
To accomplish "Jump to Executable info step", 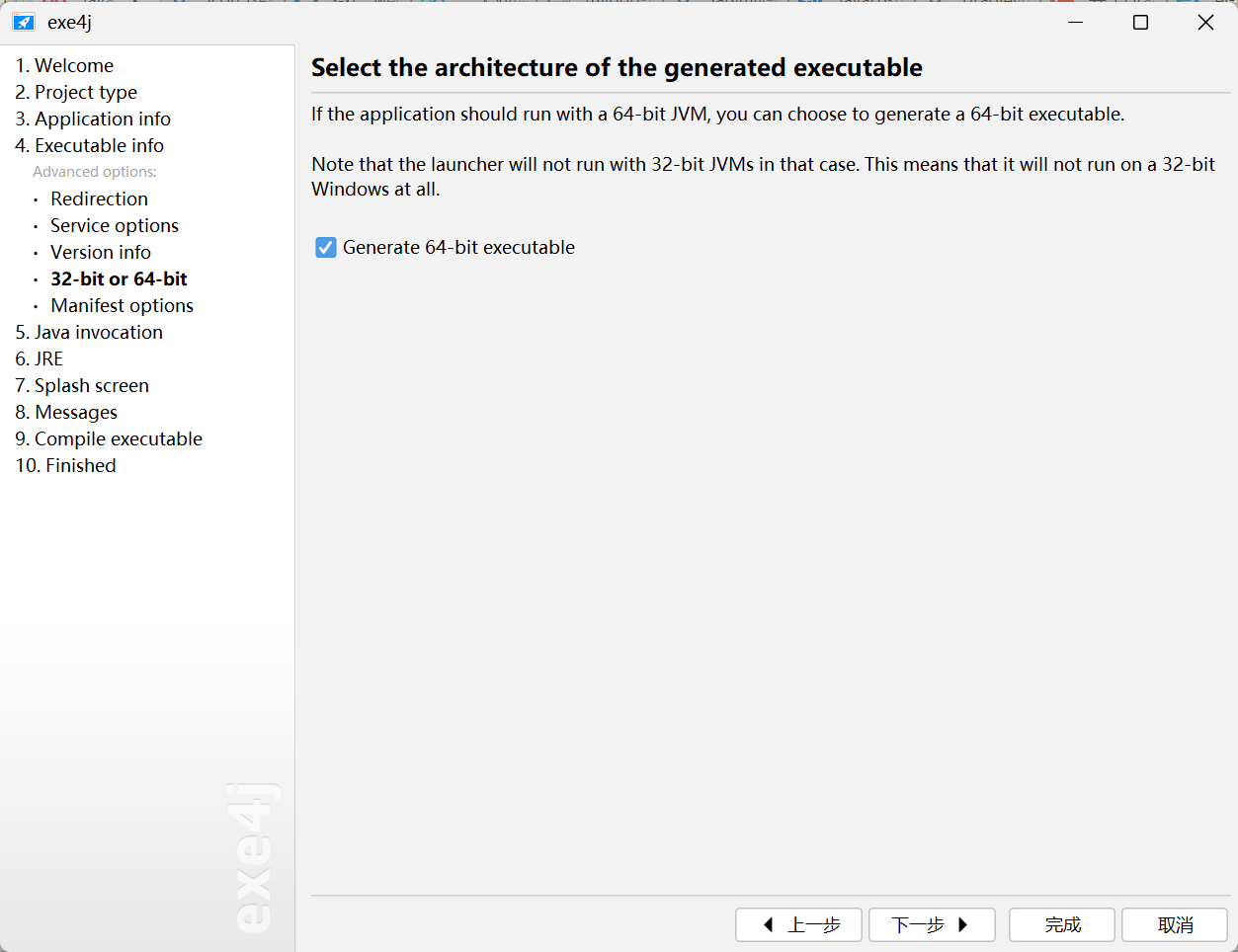I will [x=89, y=145].
